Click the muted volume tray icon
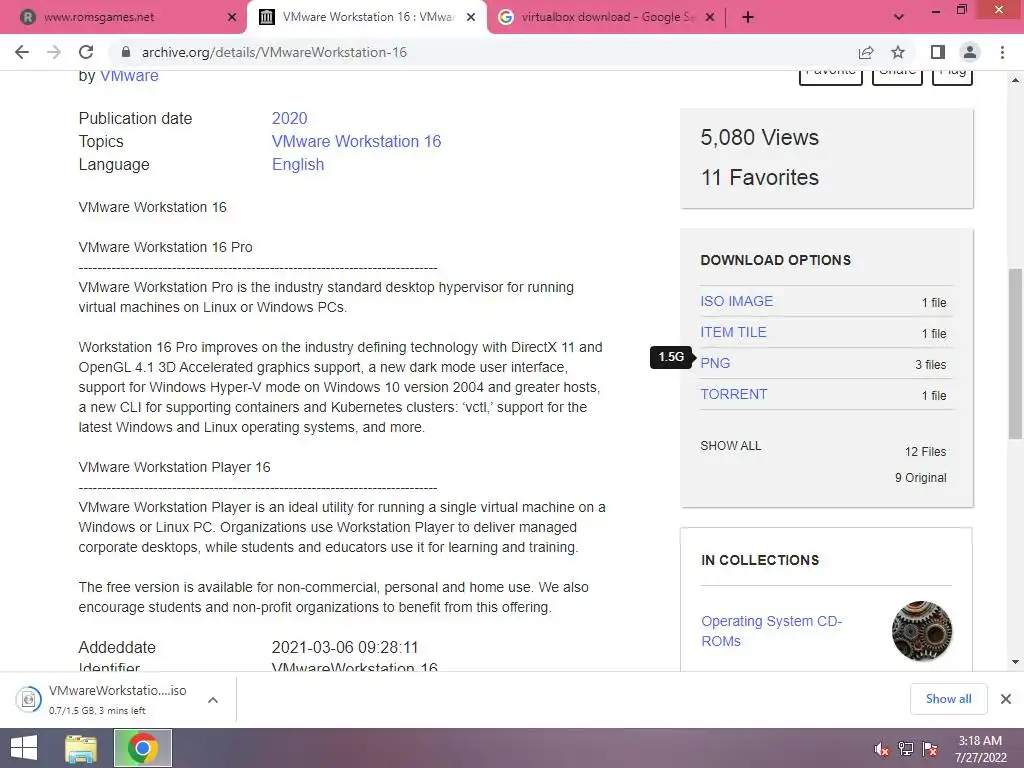1024x768 pixels. pyautogui.click(x=881, y=749)
